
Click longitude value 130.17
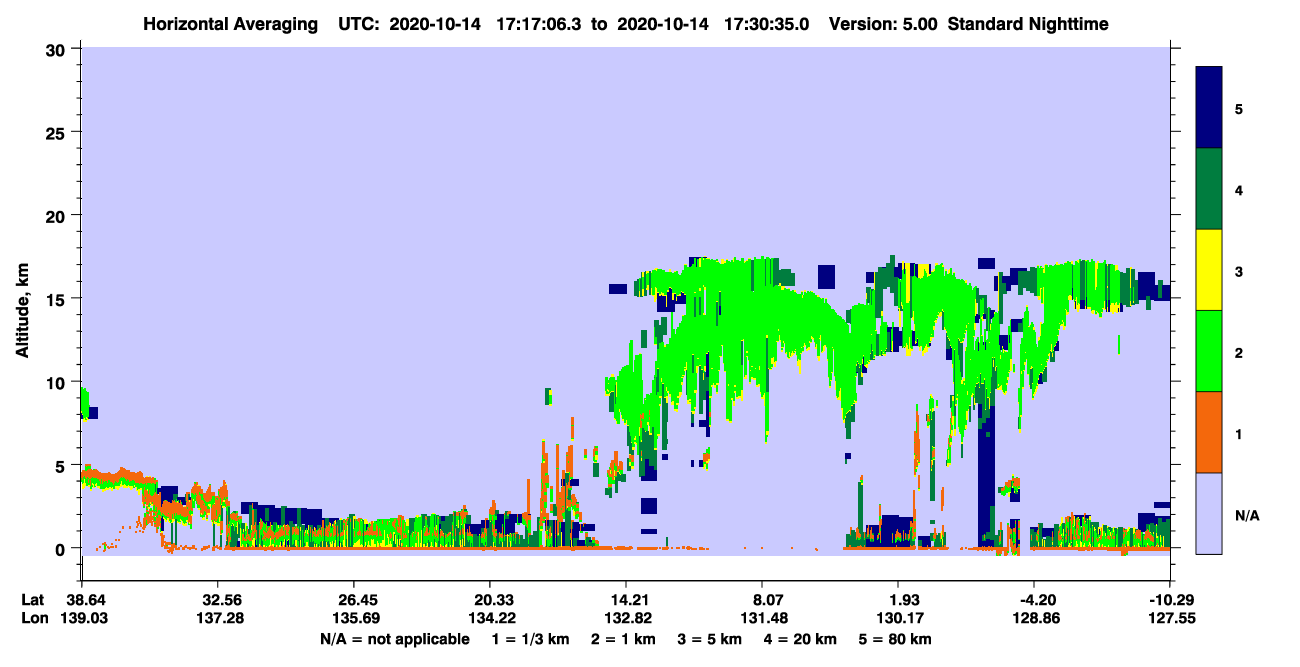click(898, 619)
